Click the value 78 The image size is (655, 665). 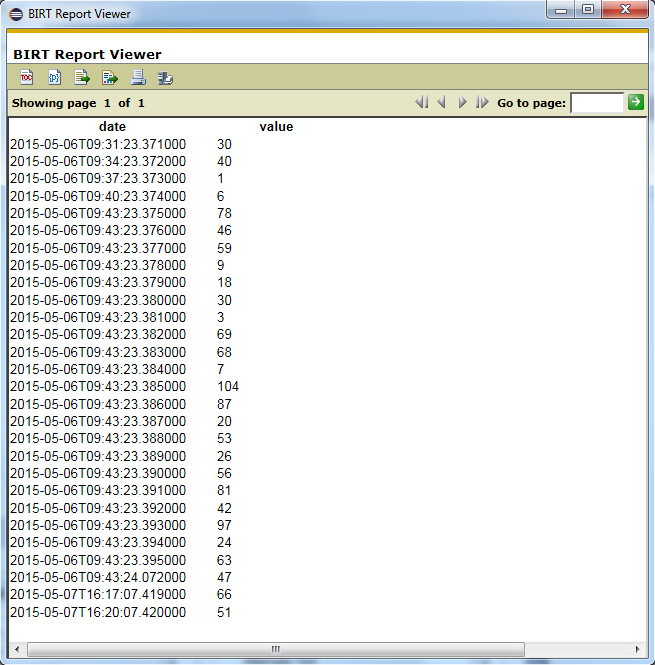coord(224,213)
